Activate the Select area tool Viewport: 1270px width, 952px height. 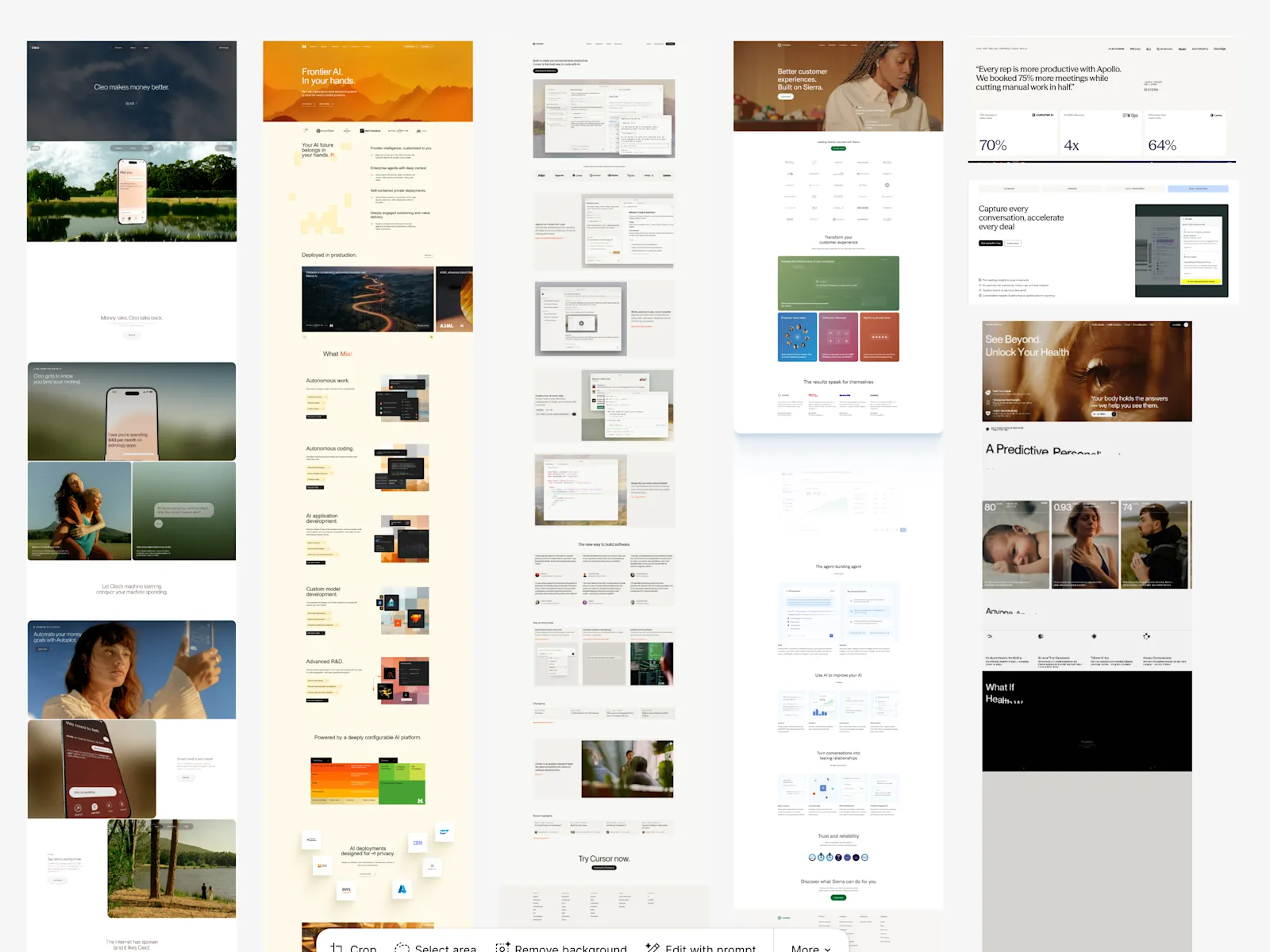436,948
